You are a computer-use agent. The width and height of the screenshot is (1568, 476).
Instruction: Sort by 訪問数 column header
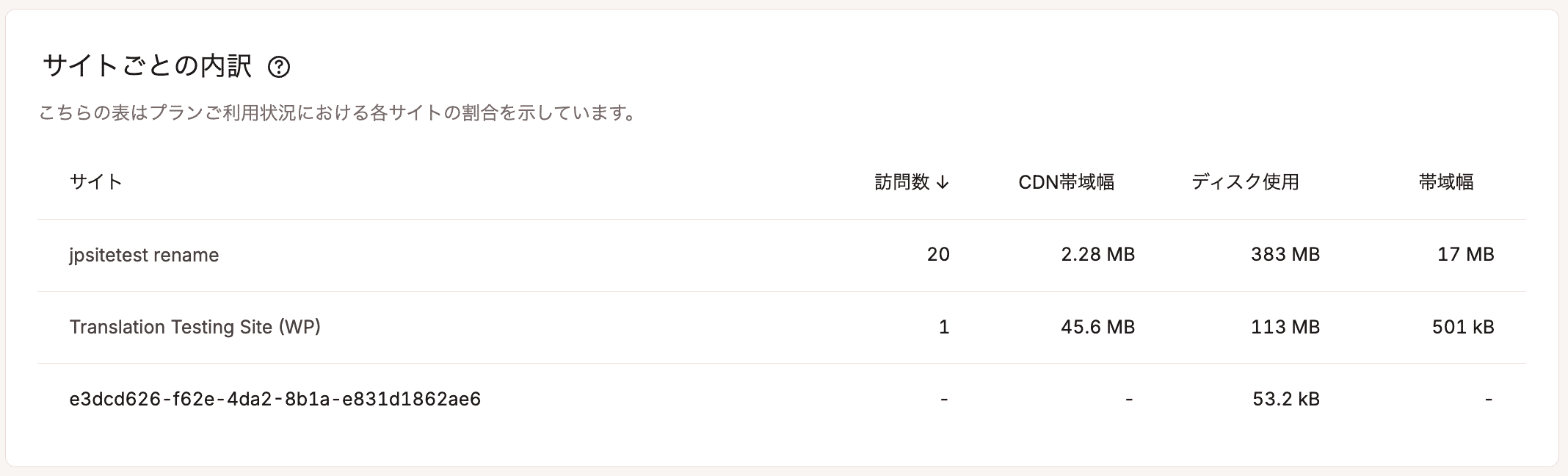coord(912,182)
